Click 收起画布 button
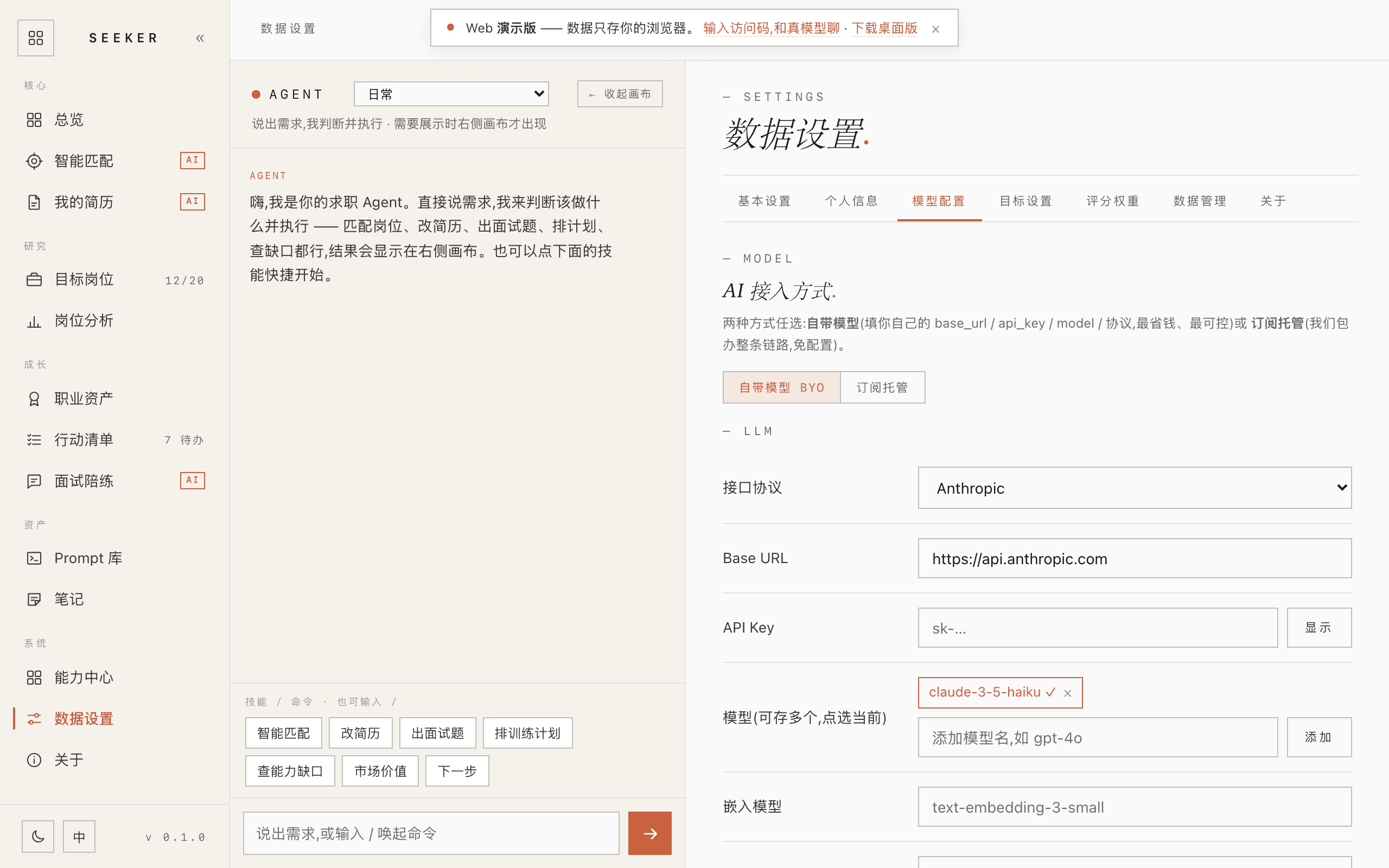The image size is (1389, 868). [x=620, y=93]
